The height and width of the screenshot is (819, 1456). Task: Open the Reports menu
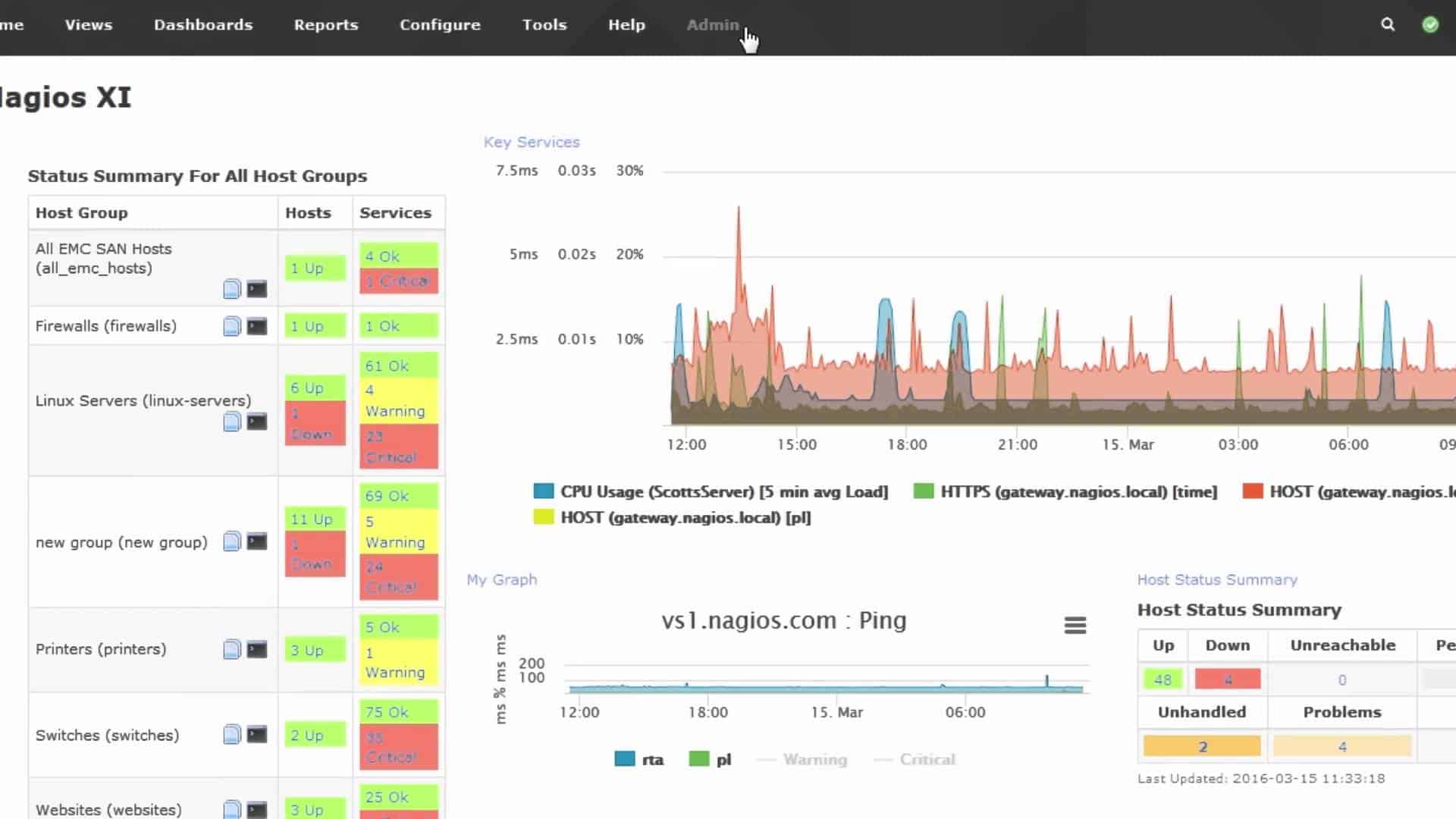pos(326,24)
